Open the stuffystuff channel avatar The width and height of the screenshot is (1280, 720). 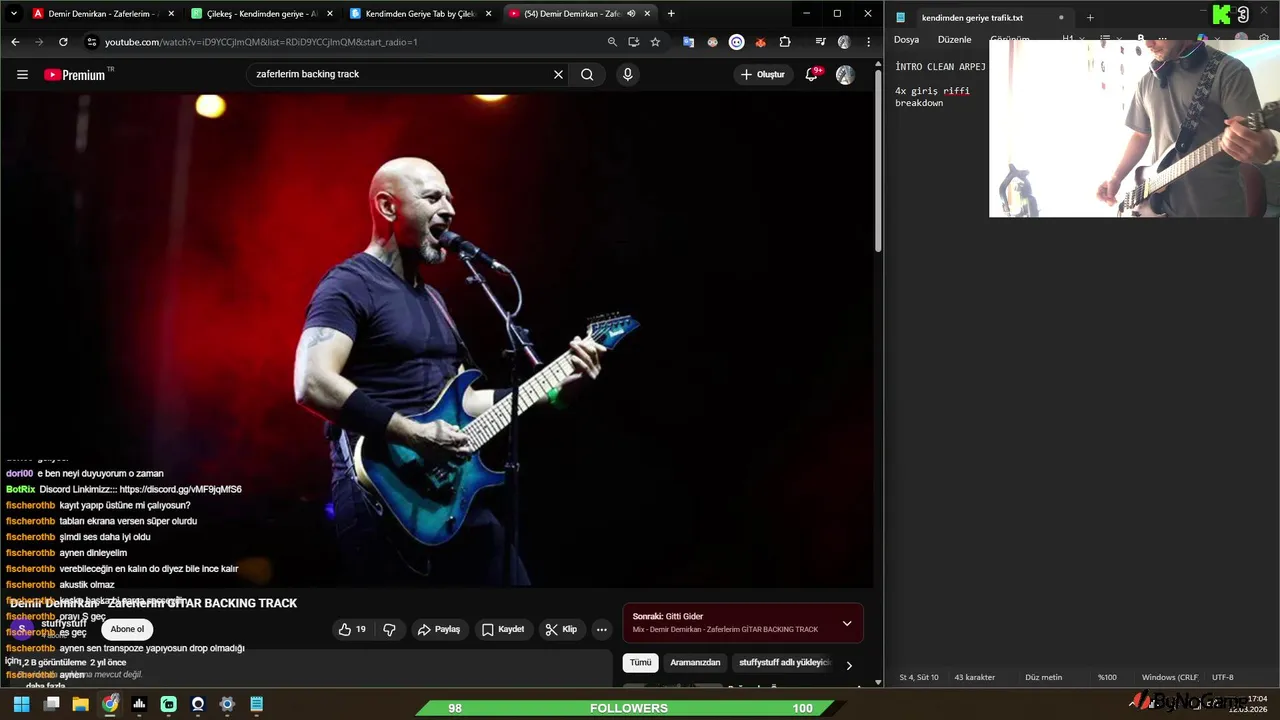click(21, 629)
